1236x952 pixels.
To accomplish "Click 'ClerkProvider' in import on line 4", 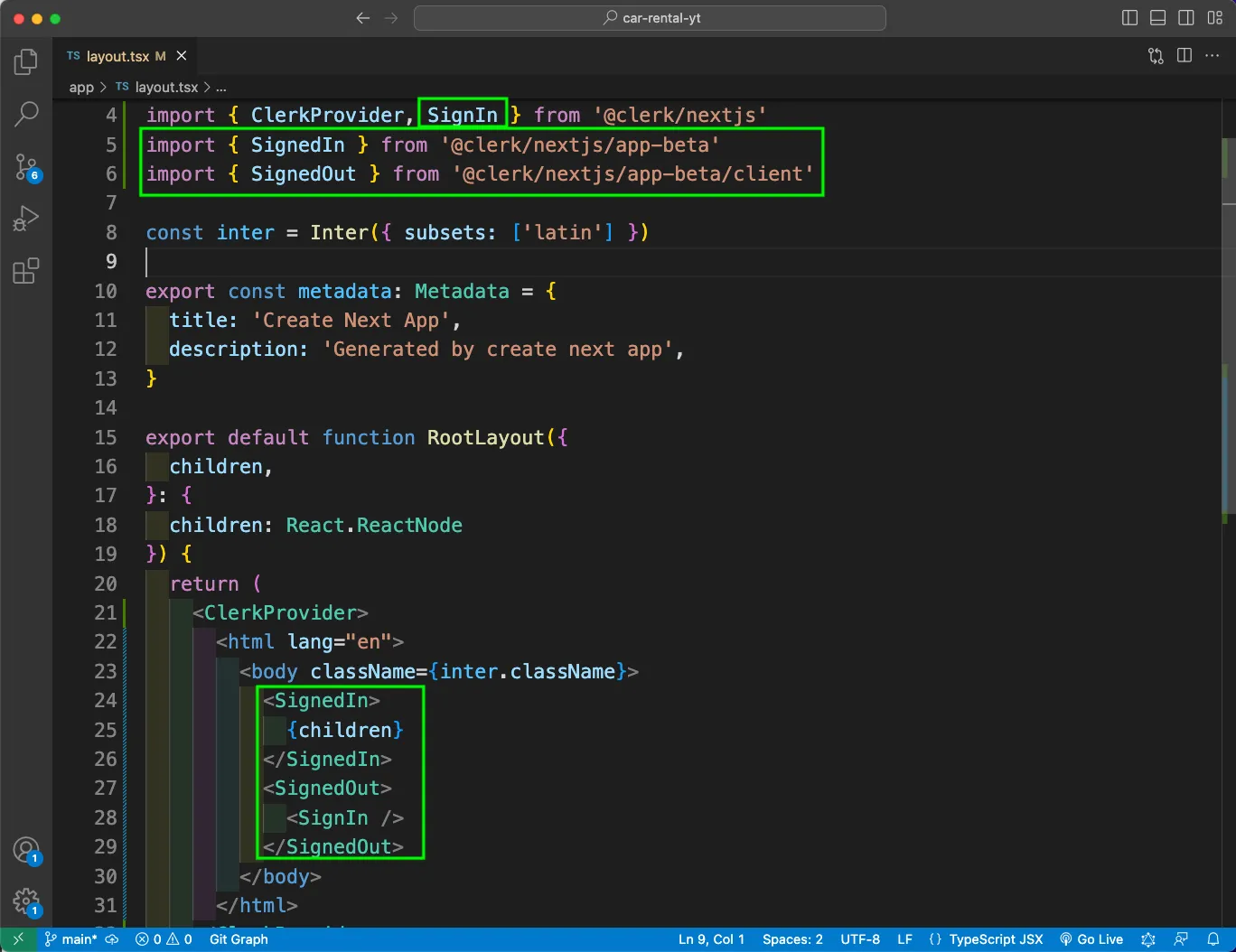I will (x=327, y=116).
